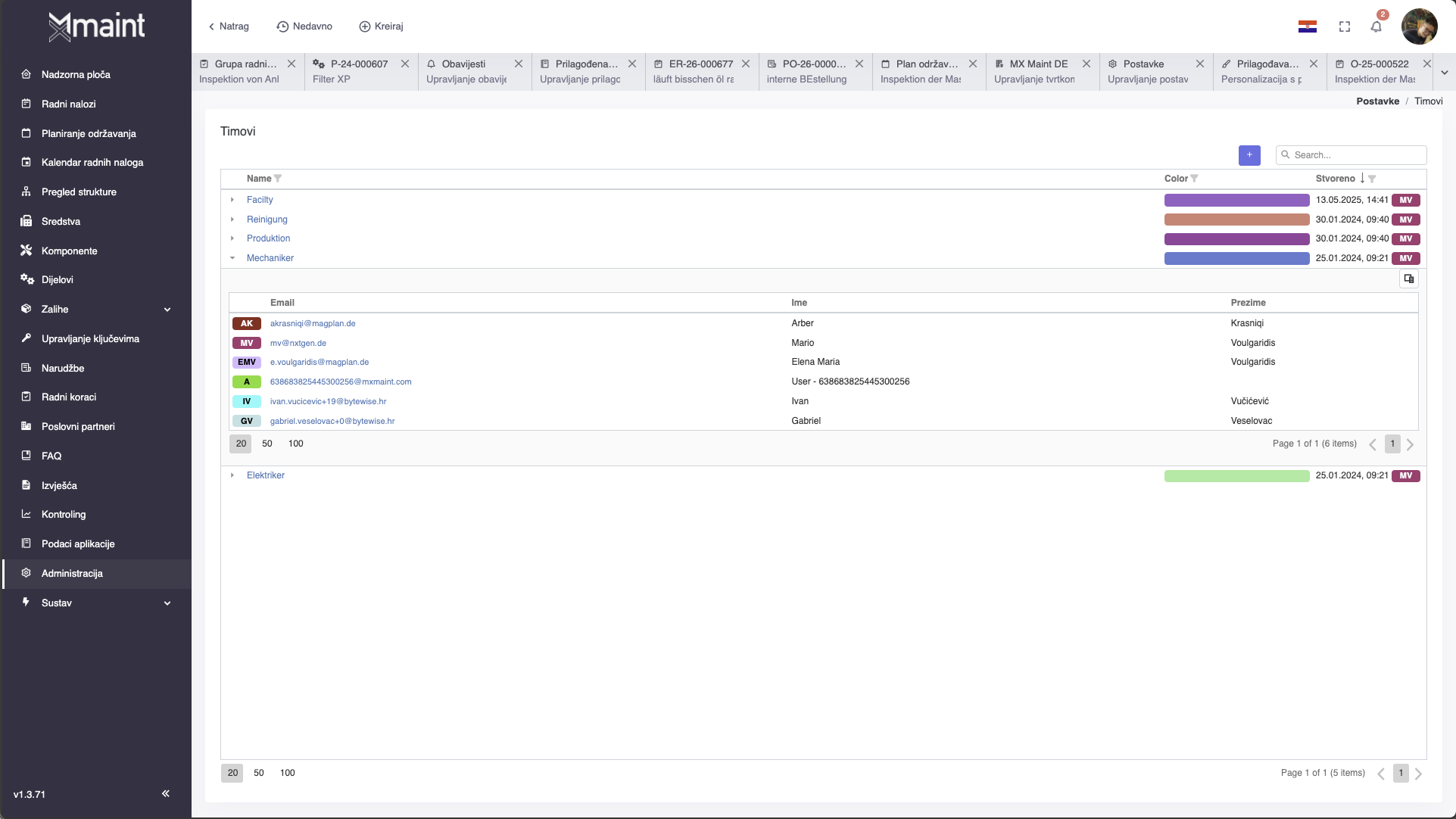1456x819 pixels.
Task: Show more tabs via overflow chevron
Action: 1444,73
